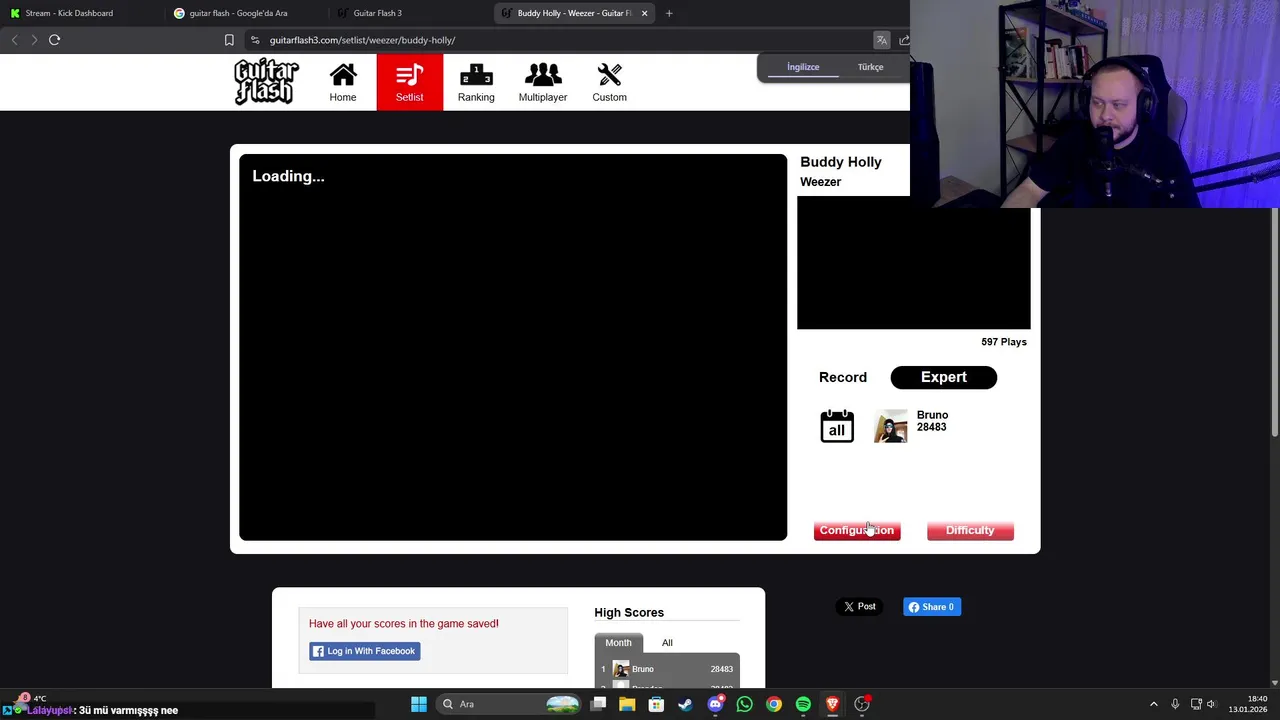
Task: Click the taskbar search box Ara
Action: pos(510,704)
